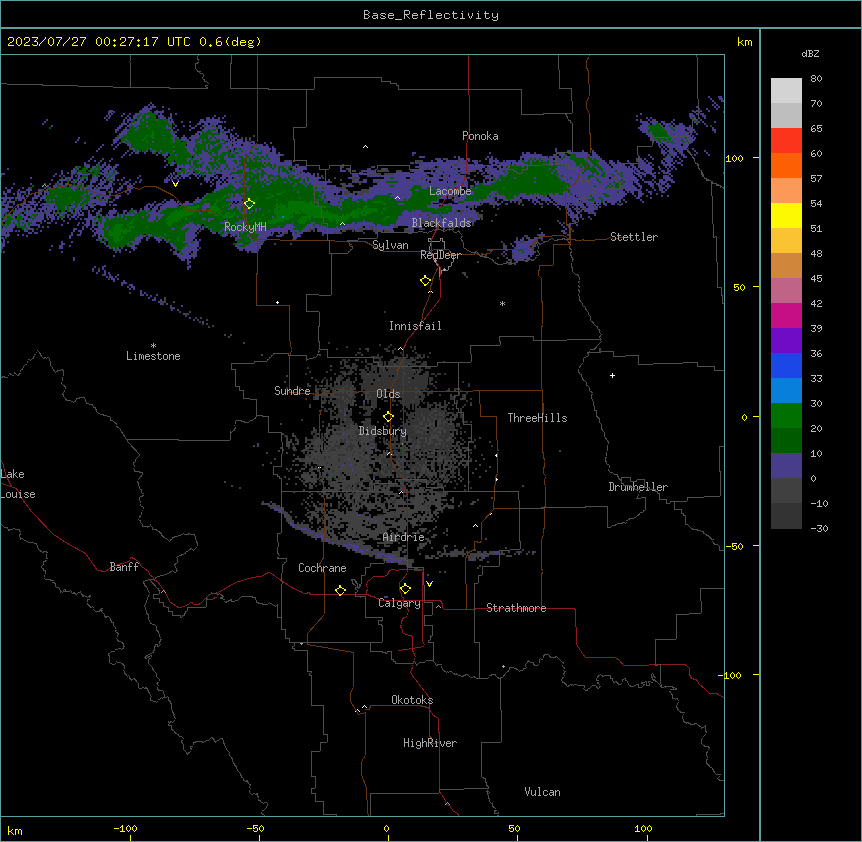Select the yellow 51–54 dBZ legend swatch
The image size is (862, 842).
tap(786, 215)
